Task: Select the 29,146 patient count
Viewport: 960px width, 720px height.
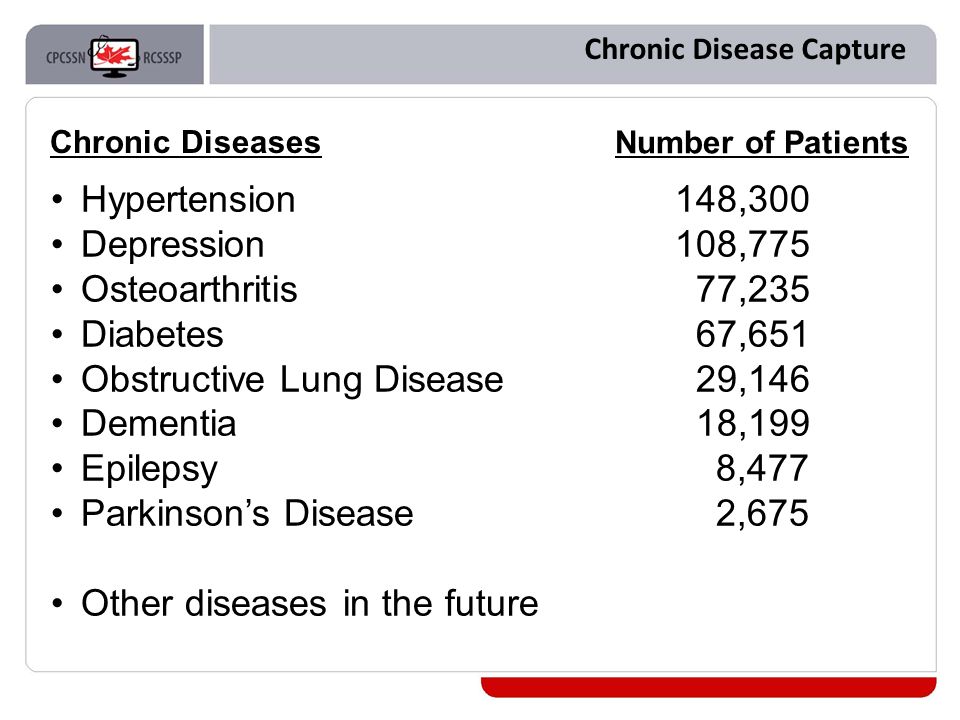Action: click(x=752, y=379)
